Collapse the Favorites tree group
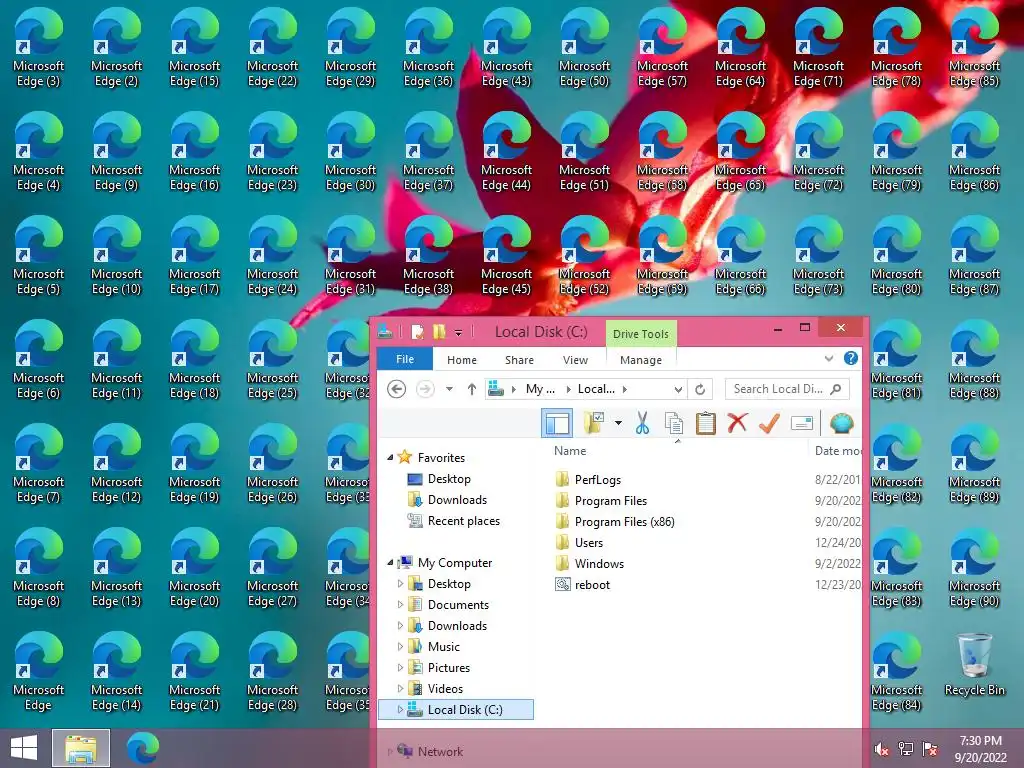The height and width of the screenshot is (768, 1024). pos(391,458)
